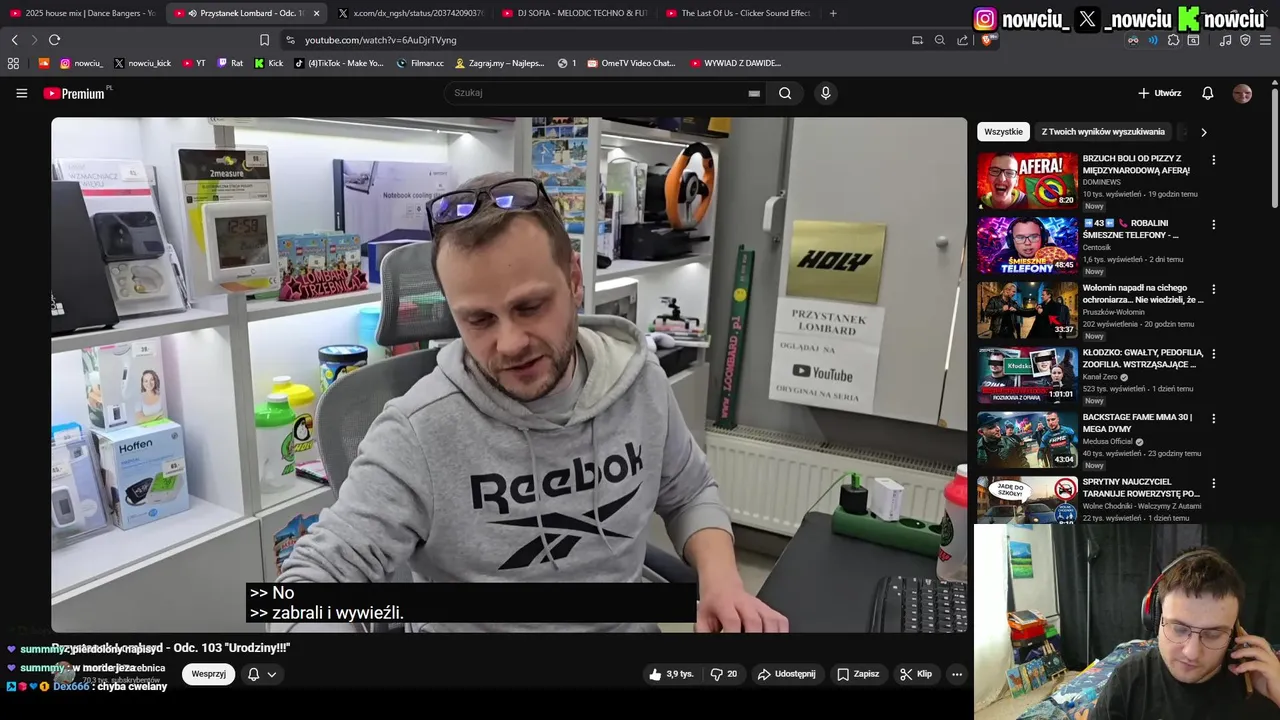Click the YouTube Premium logo
The width and height of the screenshot is (1280, 720).
76,93
